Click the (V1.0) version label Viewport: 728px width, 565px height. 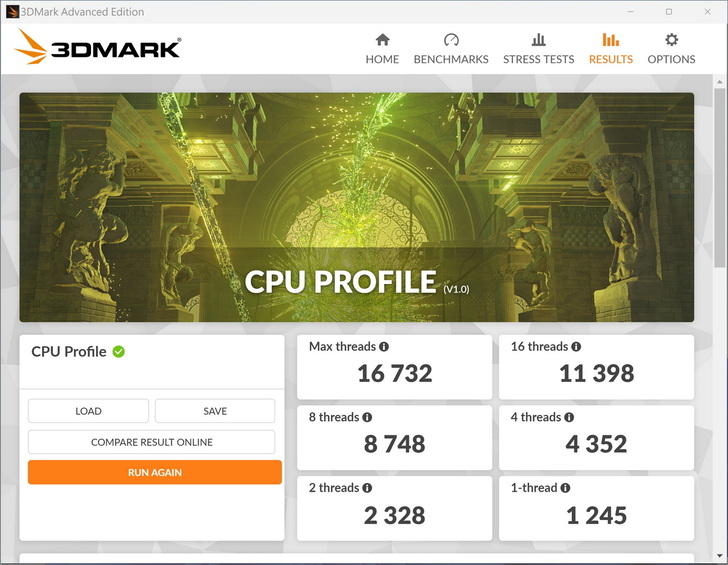click(456, 289)
